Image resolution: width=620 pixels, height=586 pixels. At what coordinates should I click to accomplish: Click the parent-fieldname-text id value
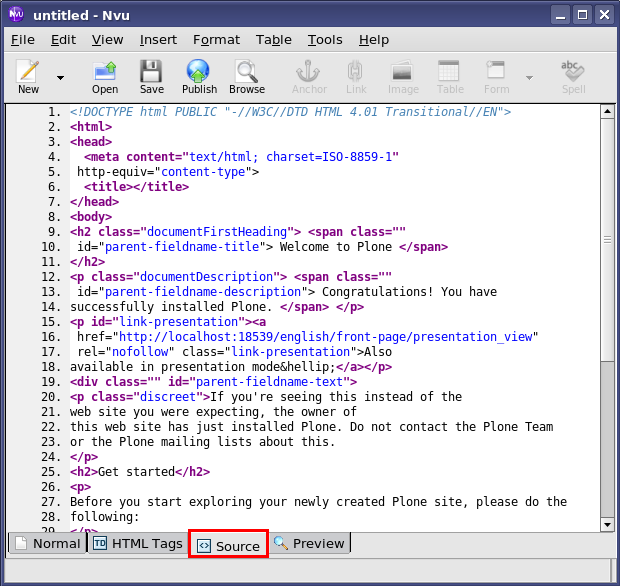pos(269,382)
